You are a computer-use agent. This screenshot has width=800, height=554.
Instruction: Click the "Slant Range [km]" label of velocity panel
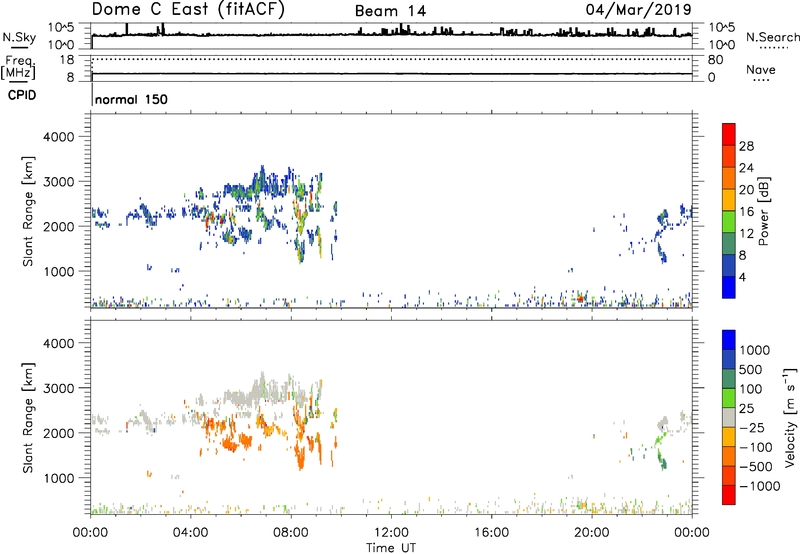[28, 418]
